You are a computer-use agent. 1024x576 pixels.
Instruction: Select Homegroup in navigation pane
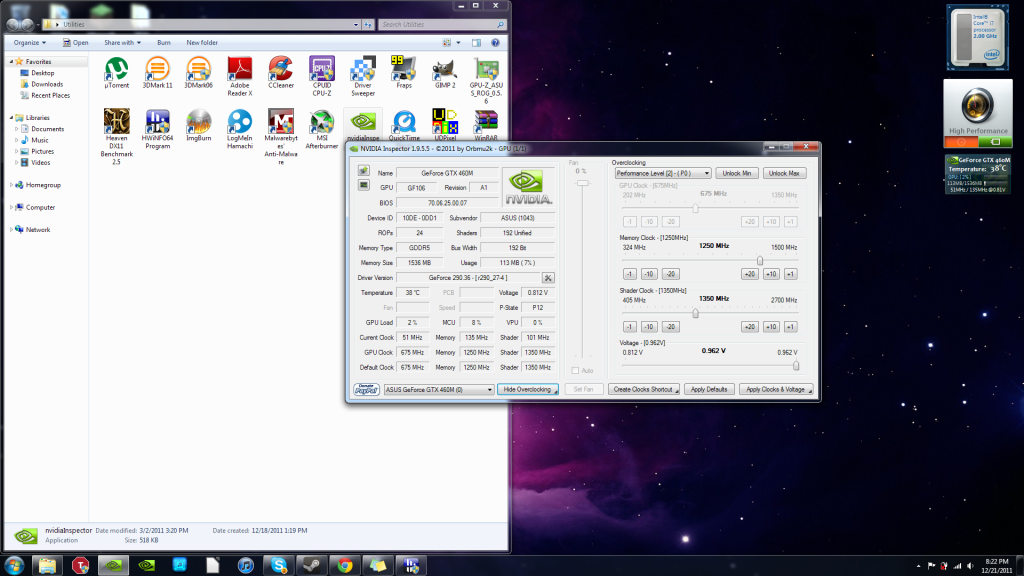[43, 185]
